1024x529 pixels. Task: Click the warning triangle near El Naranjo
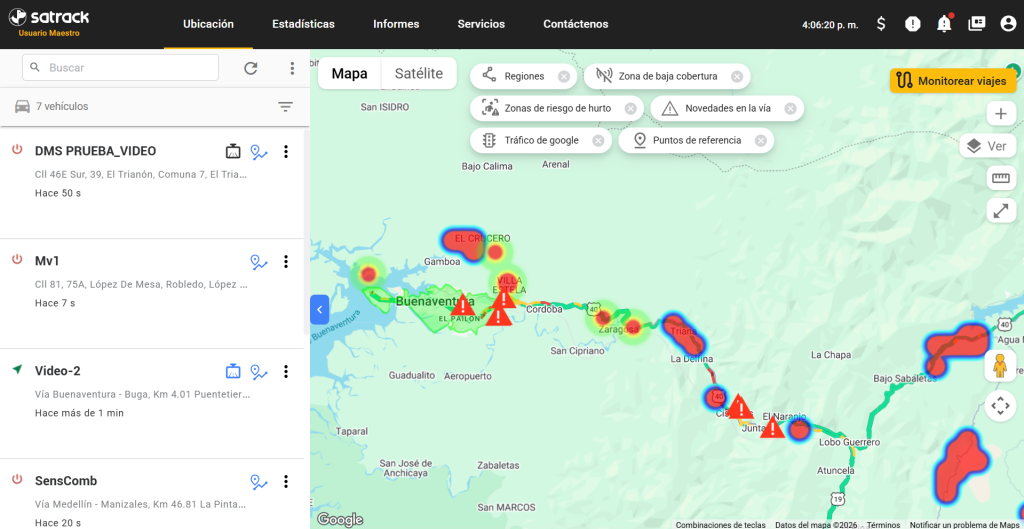coord(773,428)
